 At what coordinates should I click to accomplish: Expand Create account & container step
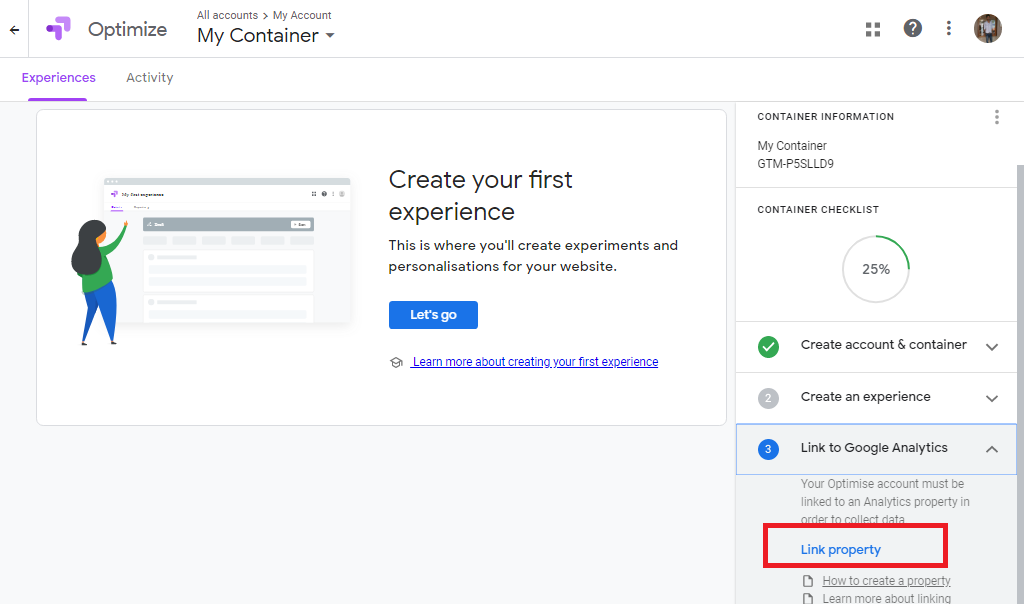coord(991,347)
